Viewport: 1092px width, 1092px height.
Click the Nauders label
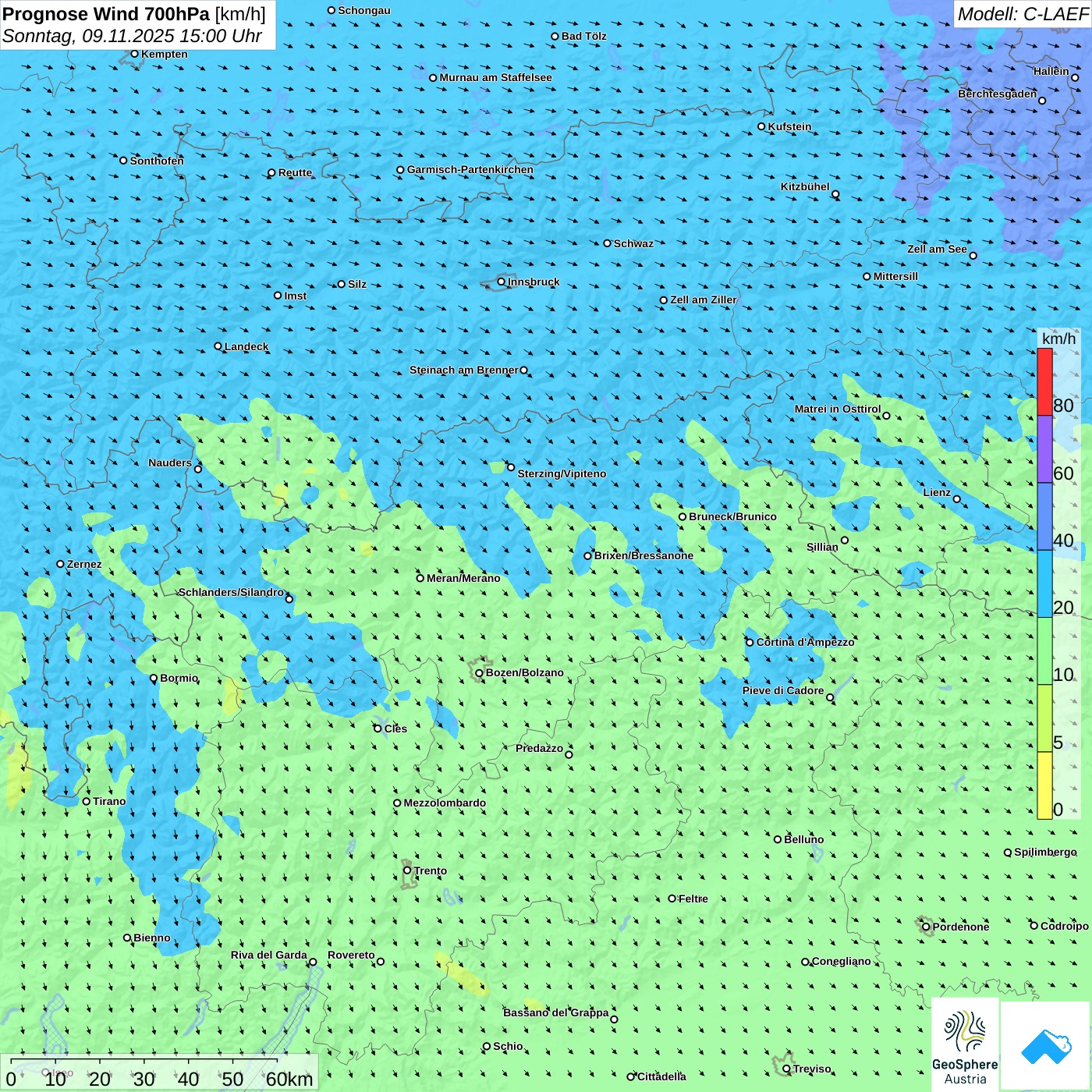point(170,463)
